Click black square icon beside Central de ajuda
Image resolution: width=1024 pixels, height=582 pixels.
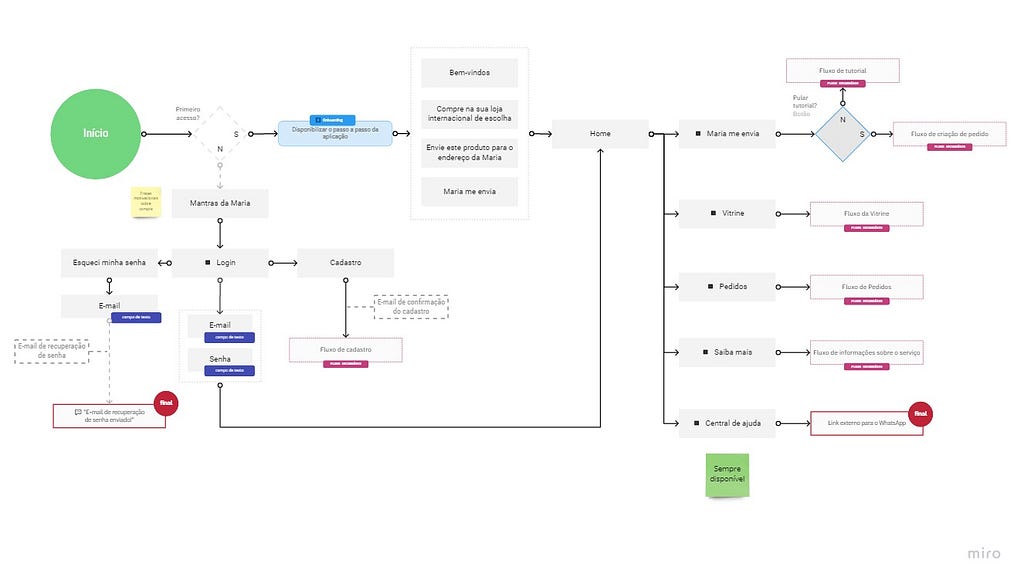697,423
